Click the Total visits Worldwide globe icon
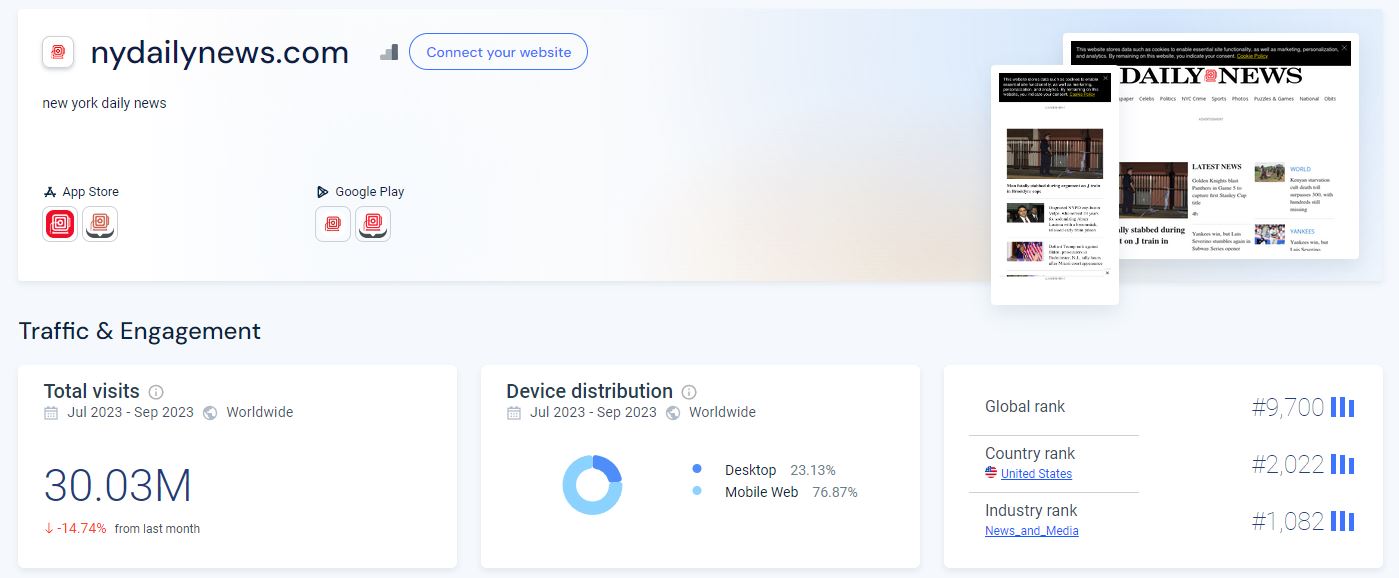 (210, 413)
